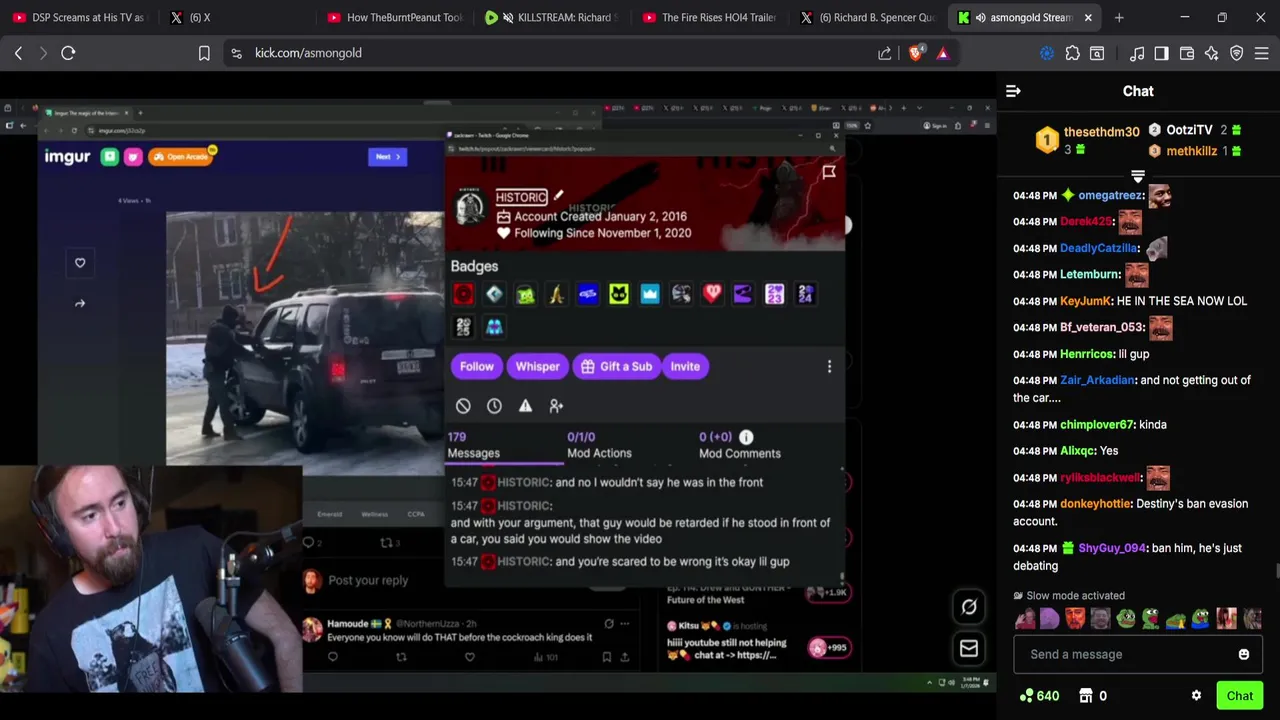
Task: Open the channel shop icon
Action: tap(1086, 696)
